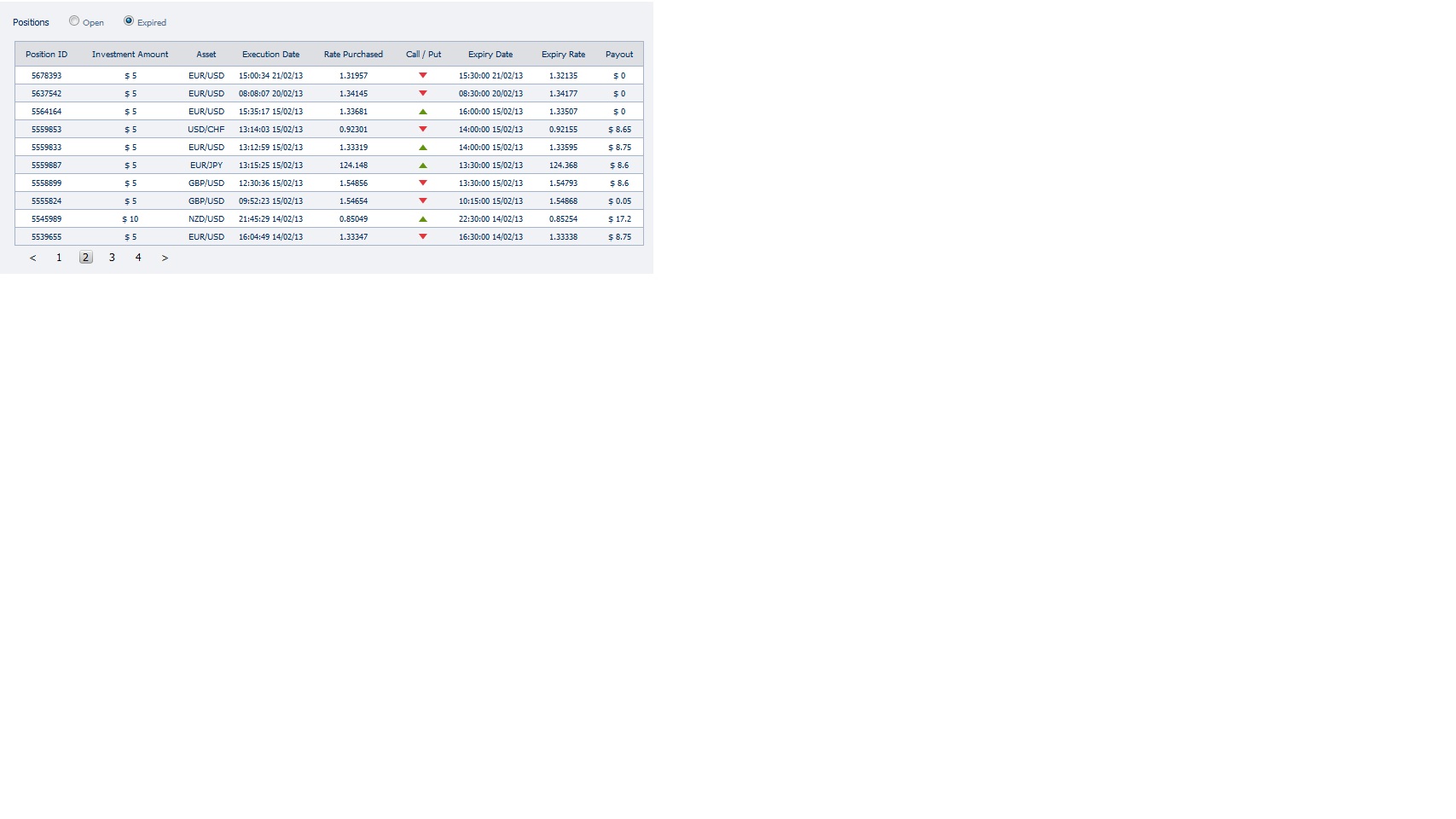Open page 1 of positions
This screenshot has height=819, width=1456.
(x=59, y=258)
